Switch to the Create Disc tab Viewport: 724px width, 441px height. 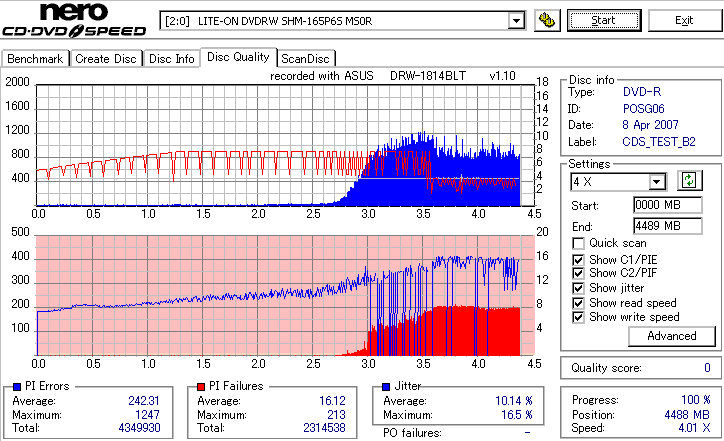pyautogui.click(x=106, y=59)
